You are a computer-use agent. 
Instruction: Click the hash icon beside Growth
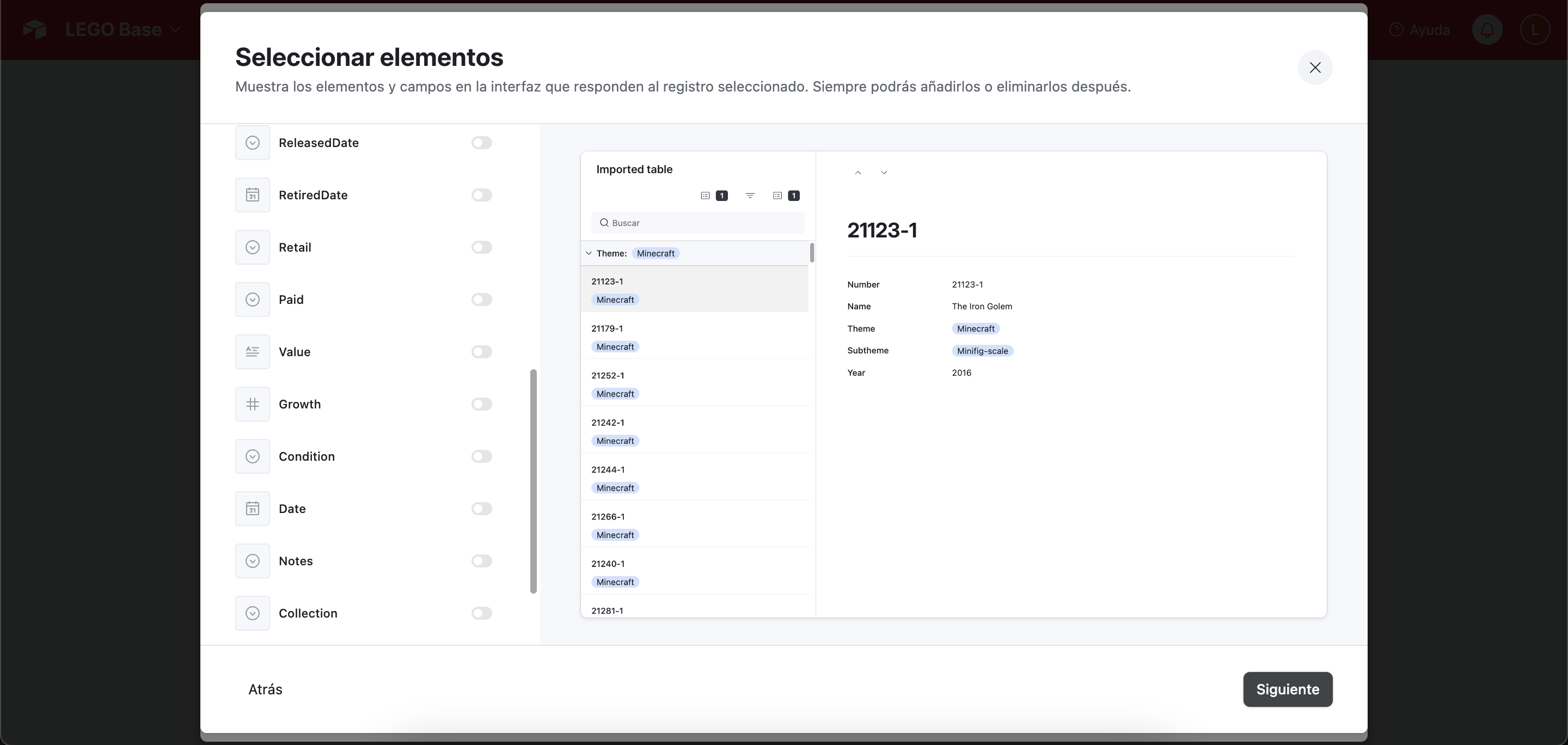[x=252, y=404]
